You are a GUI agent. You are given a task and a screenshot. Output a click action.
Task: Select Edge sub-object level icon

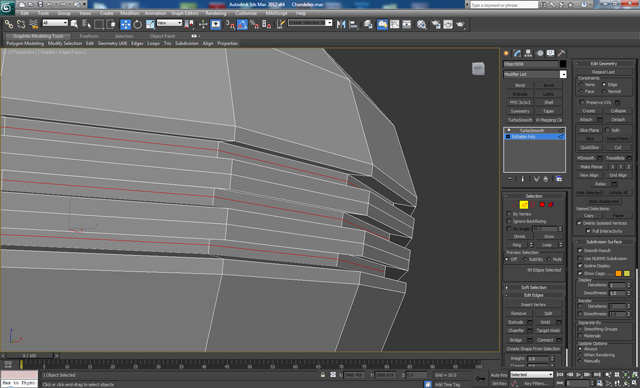[524, 204]
